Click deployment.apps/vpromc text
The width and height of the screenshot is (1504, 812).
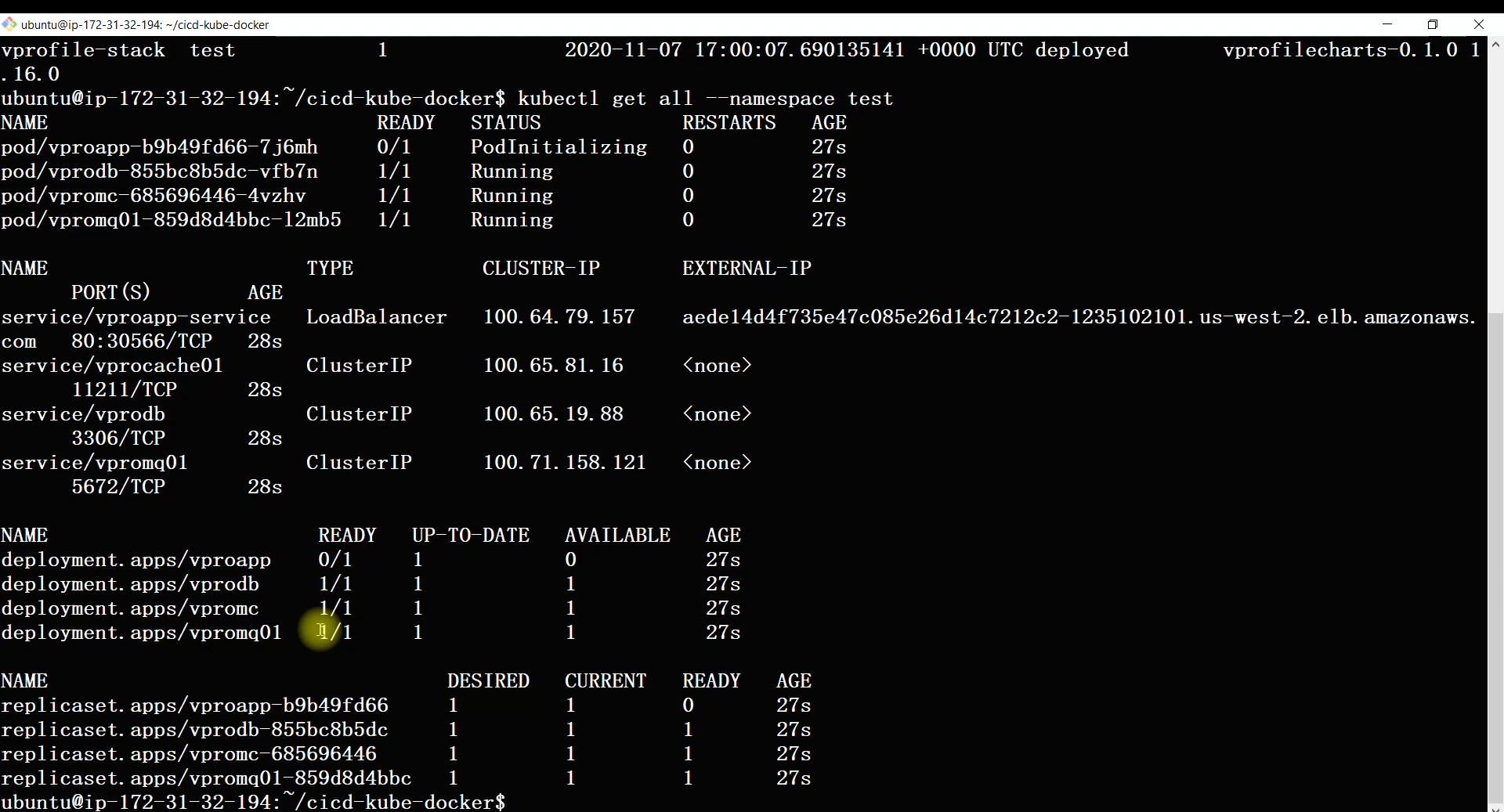coord(130,608)
